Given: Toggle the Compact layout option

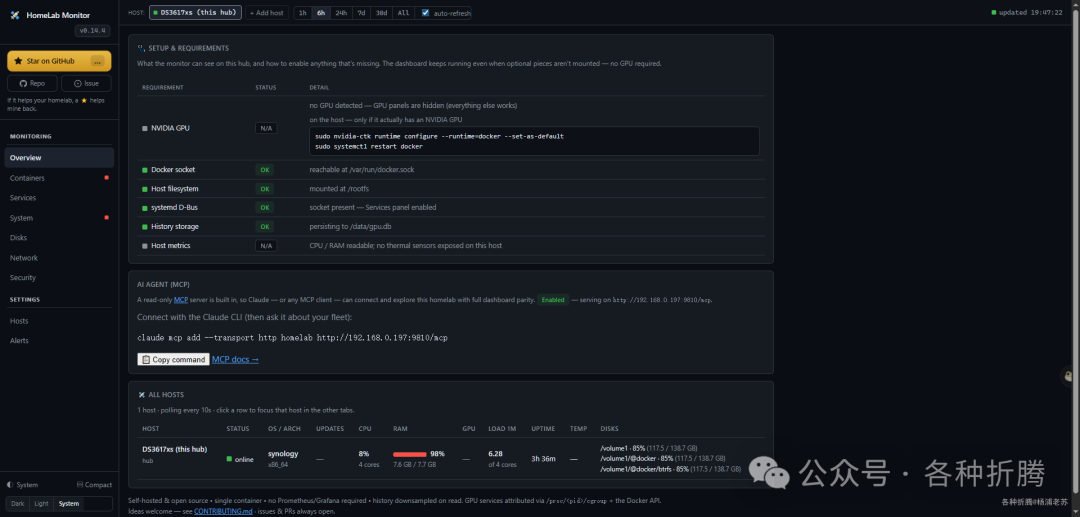Looking at the screenshot, I should pos(94,485).
